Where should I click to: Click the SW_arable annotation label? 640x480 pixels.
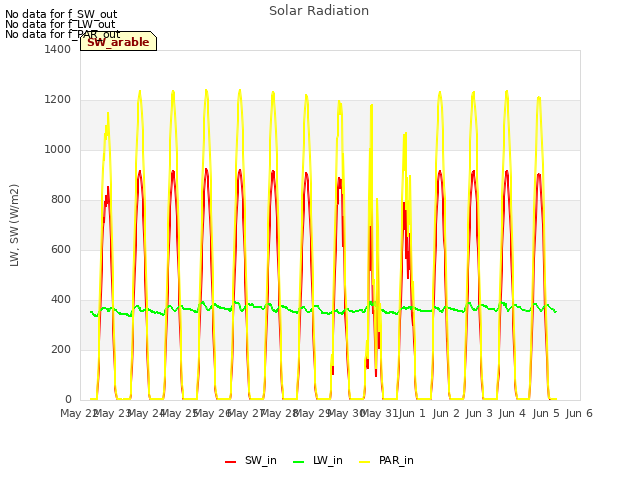click(x=118, y=42)
